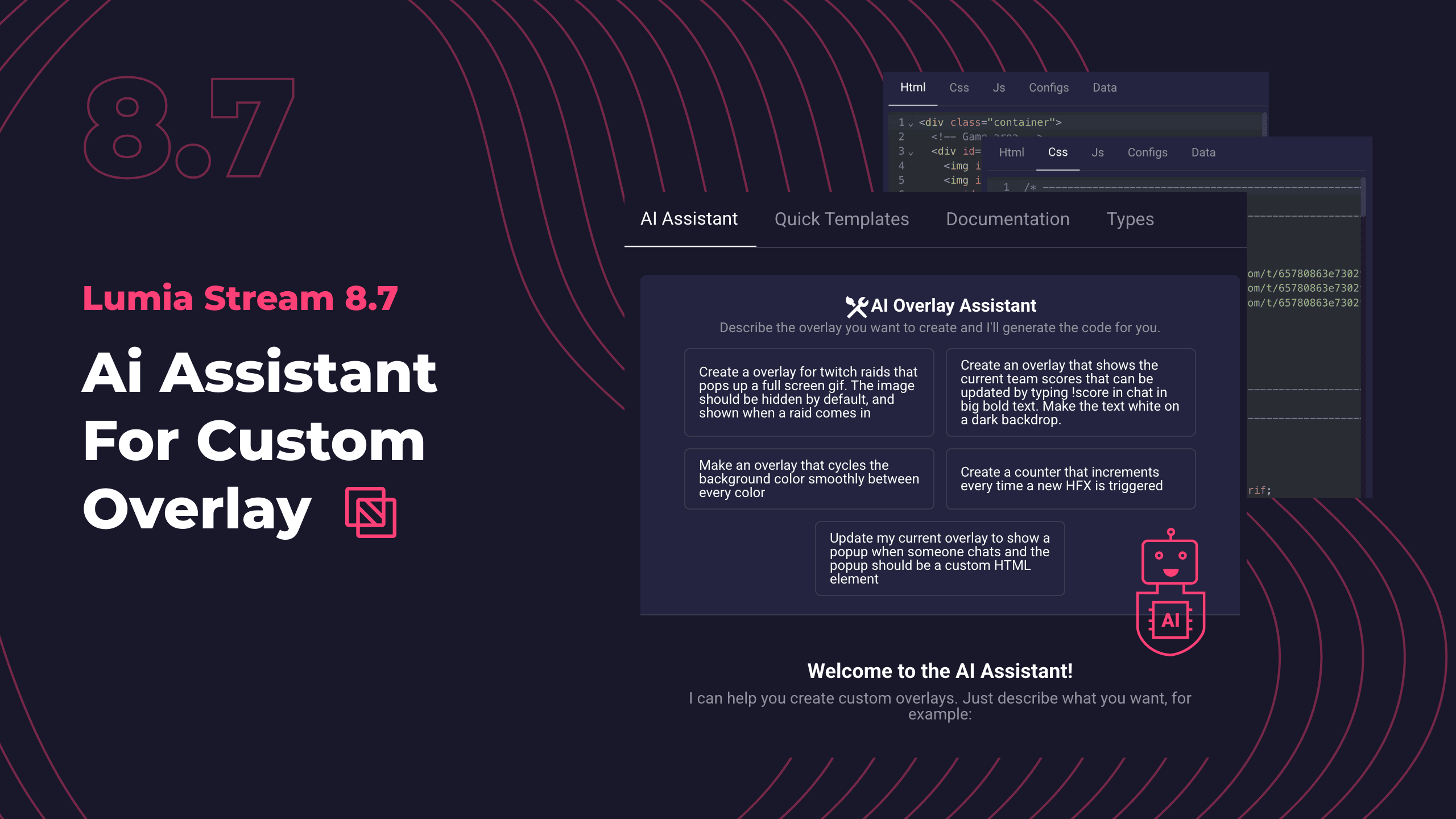Open the AI Assistant tab

tap(689, 219)
